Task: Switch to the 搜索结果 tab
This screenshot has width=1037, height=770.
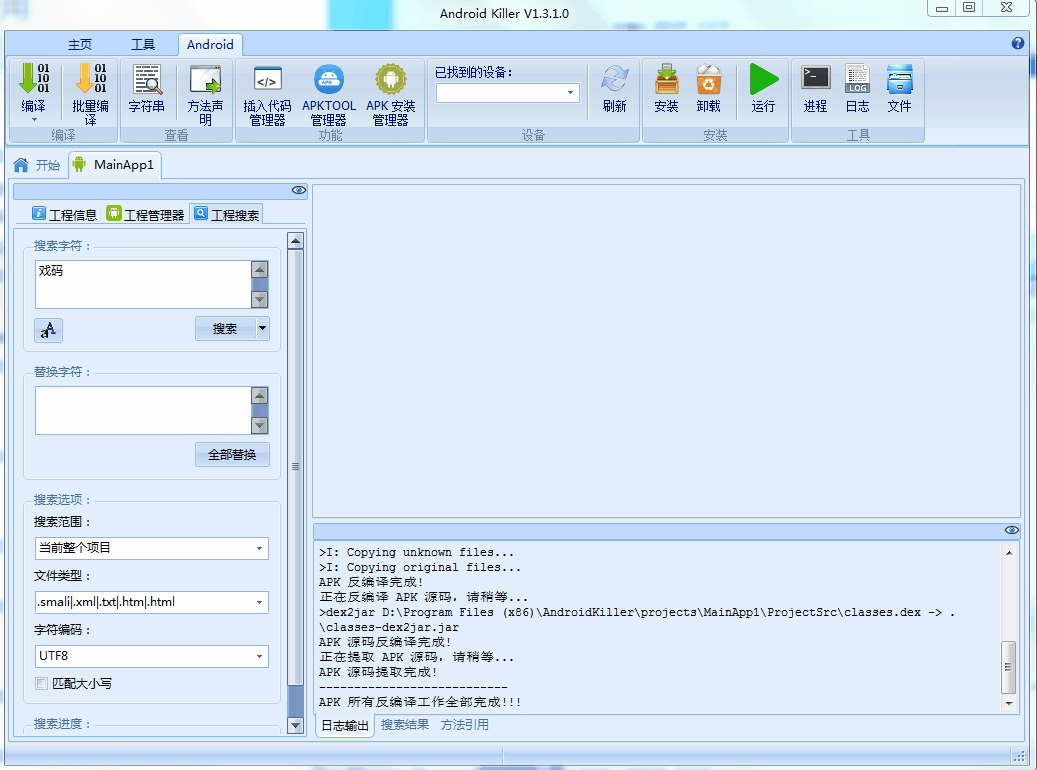Action: coord(405,725)
